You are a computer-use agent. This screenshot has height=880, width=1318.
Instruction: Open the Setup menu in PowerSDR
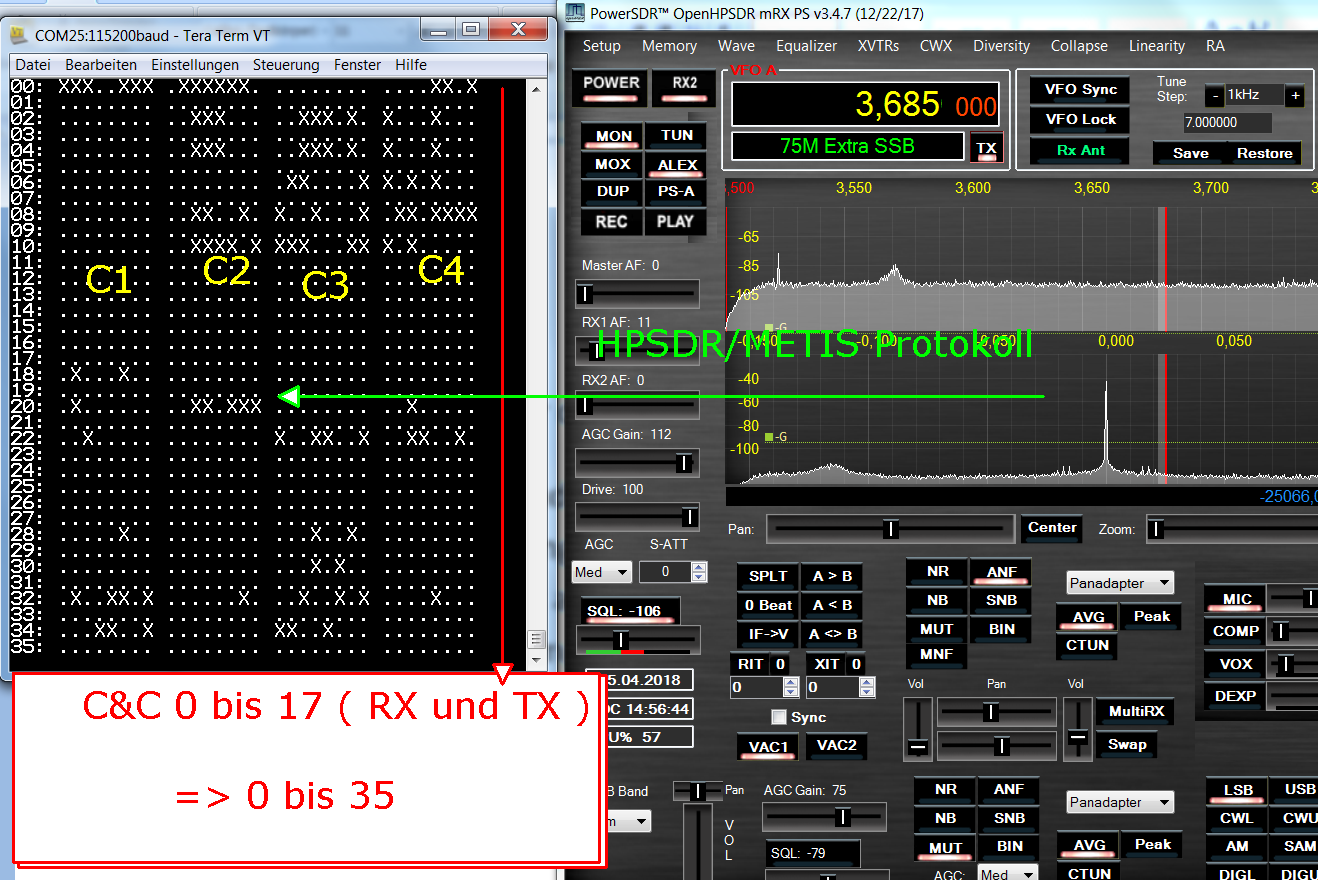click(x=602, y=46)
